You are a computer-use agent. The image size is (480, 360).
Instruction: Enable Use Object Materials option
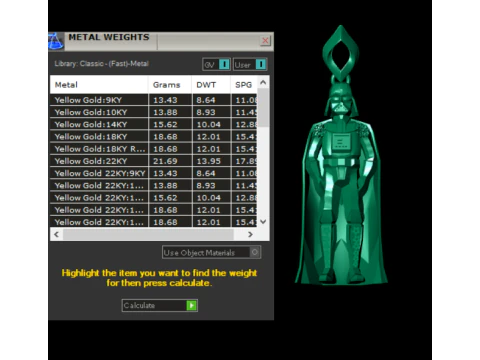pos(211,252)
